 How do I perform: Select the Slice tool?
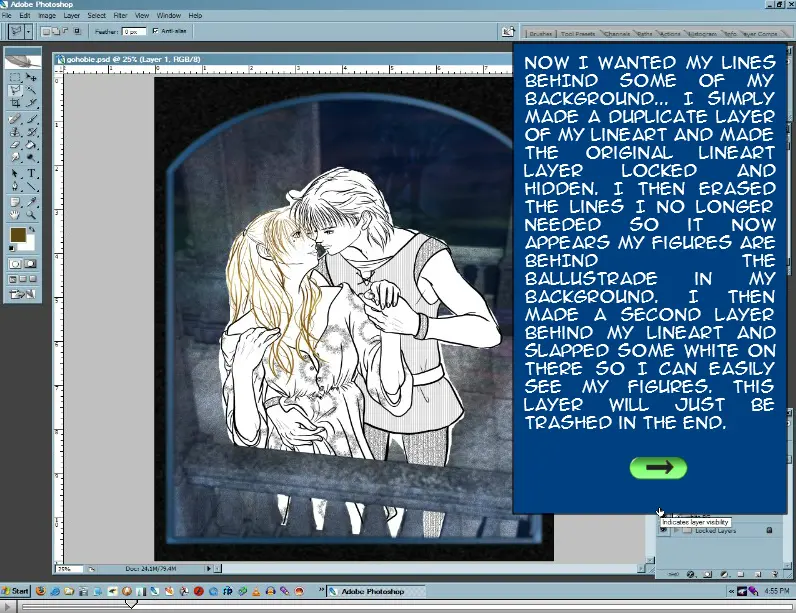click(x=31, y=103)
